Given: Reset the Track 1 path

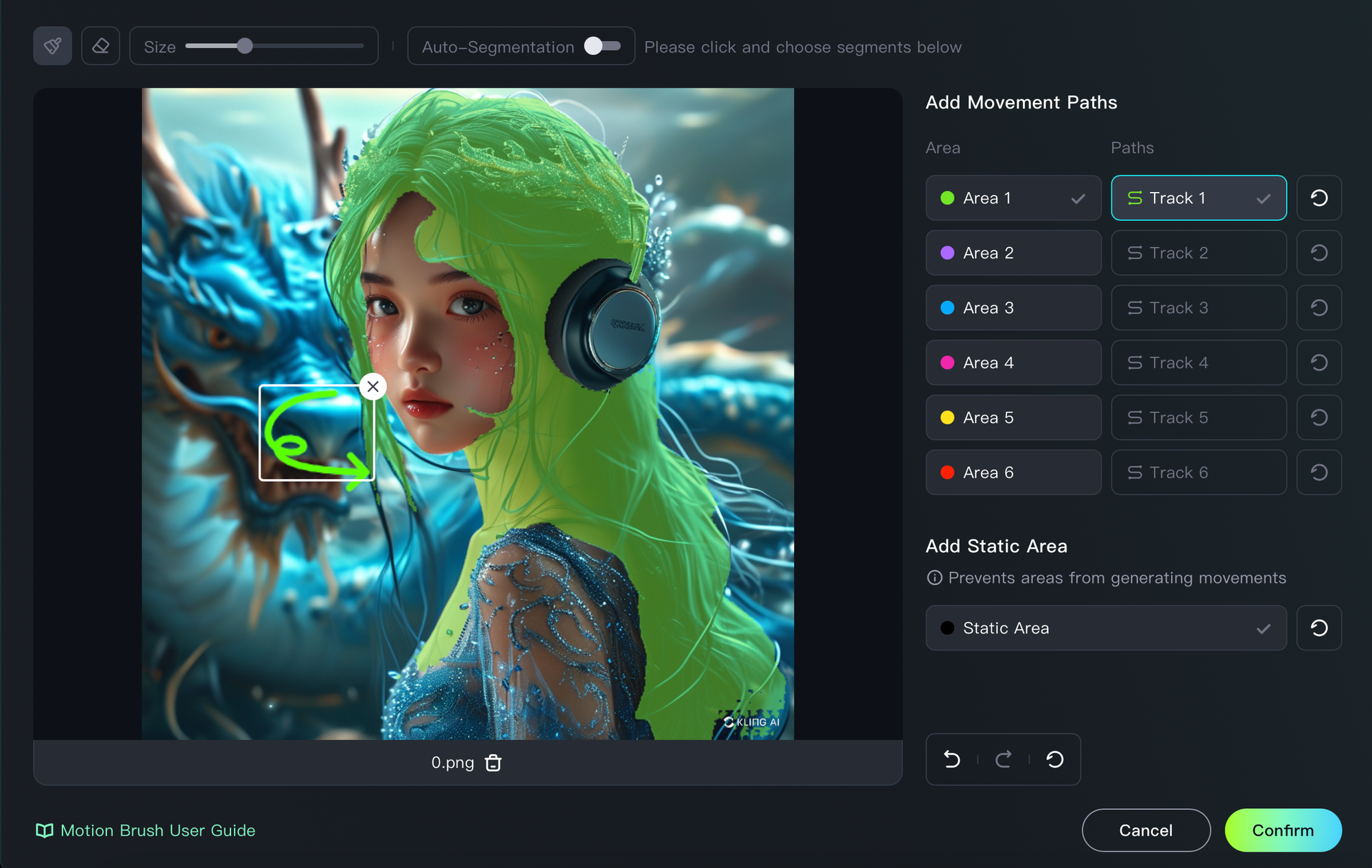Looking at the screenshot, I should 1318,198.
